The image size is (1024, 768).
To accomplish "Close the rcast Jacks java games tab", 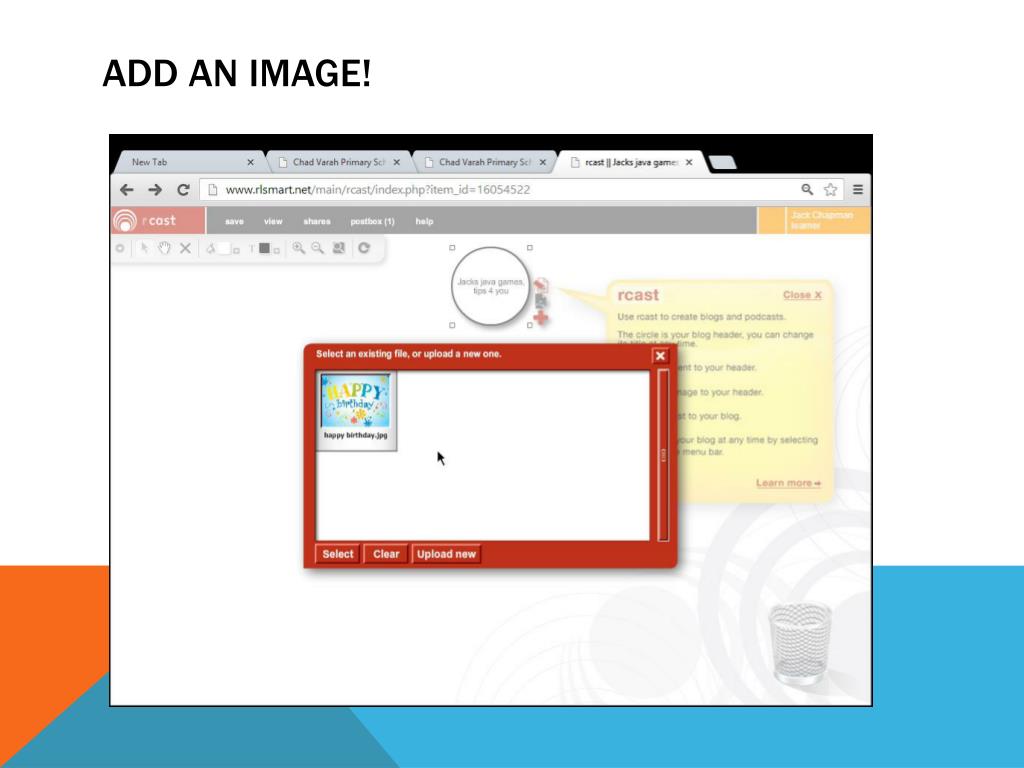I will 689,162.
